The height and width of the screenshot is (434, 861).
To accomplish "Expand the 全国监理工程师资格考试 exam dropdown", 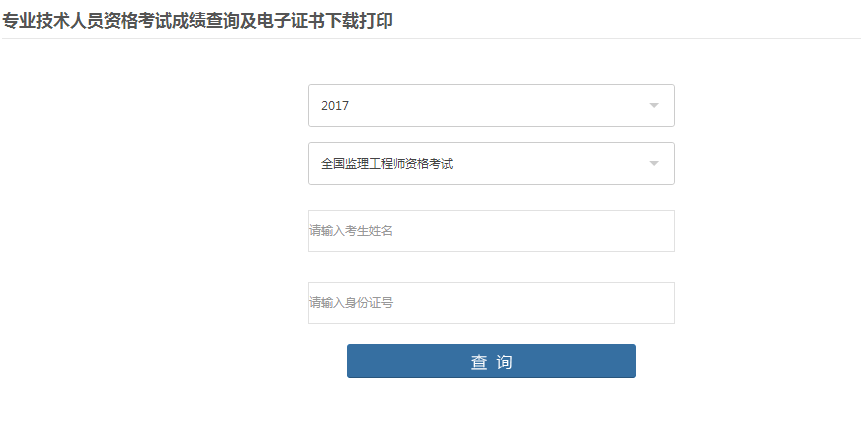I will (490, 163).
